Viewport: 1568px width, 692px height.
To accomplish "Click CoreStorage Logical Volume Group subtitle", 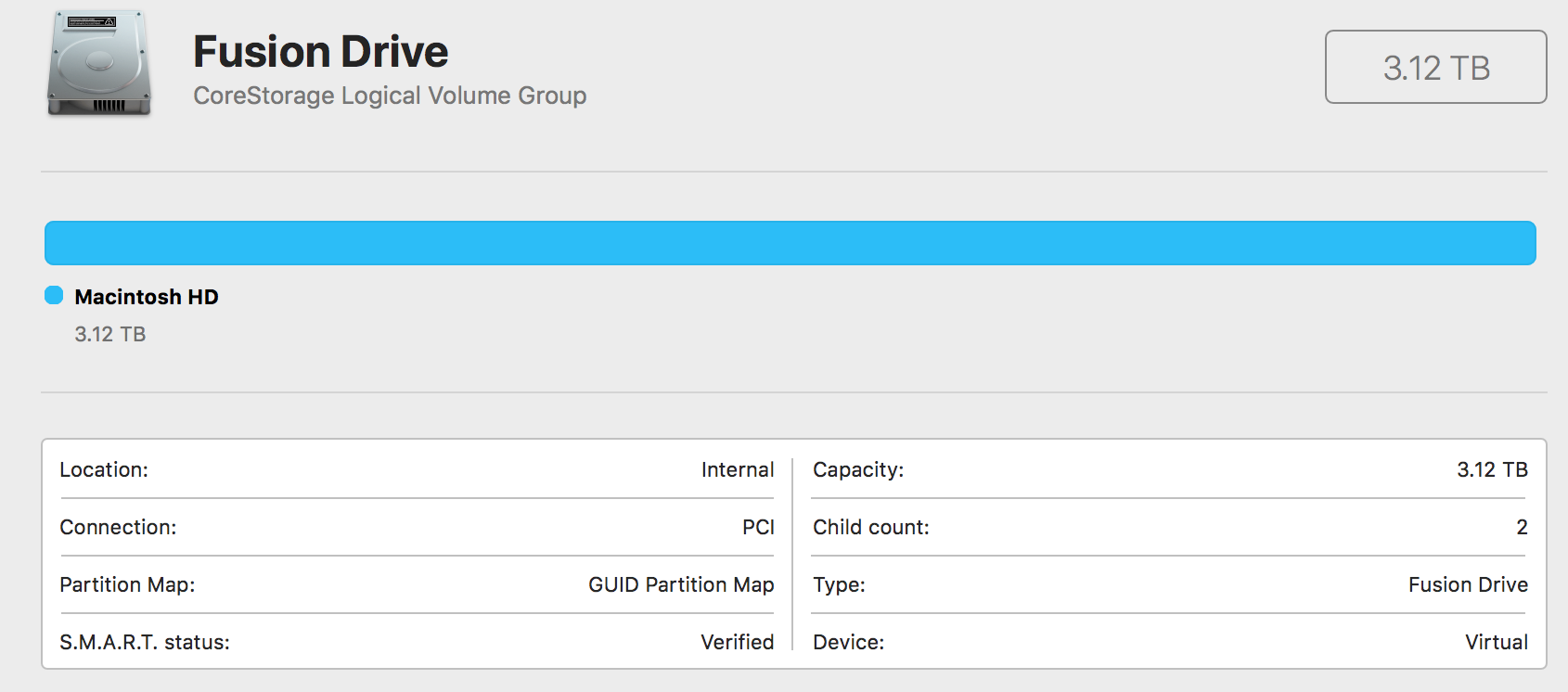I will tap(390, 96).
